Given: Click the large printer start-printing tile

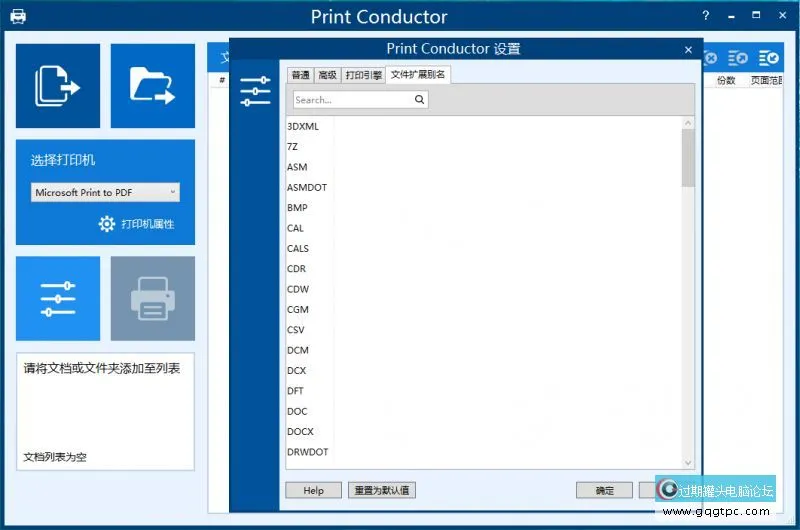Looking at the screenshot, I should 152,298.
